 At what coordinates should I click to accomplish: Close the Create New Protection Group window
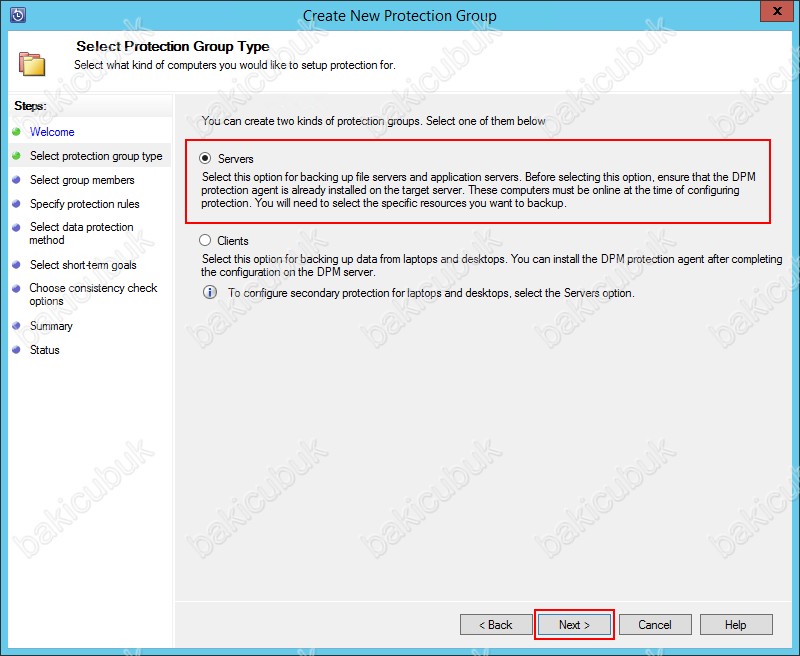click(x=777, y=11)
